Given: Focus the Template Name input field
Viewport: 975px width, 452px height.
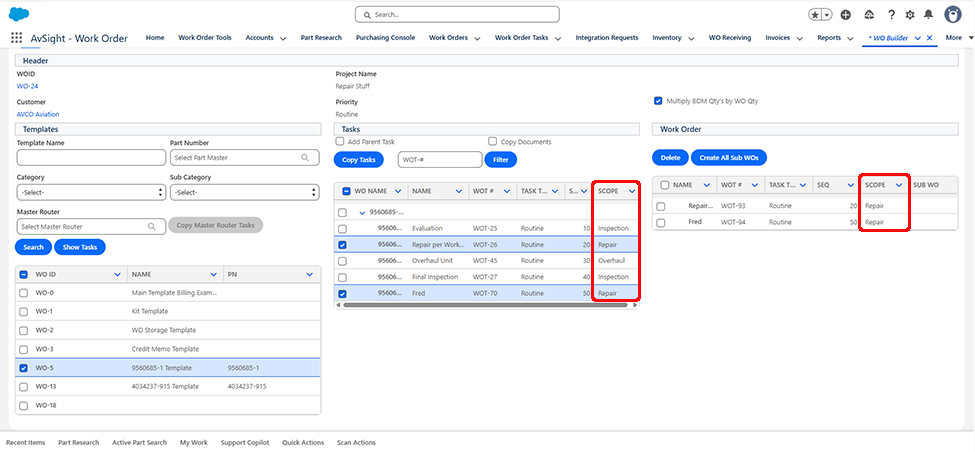Looking at the screenshot, I should point(91,158).
